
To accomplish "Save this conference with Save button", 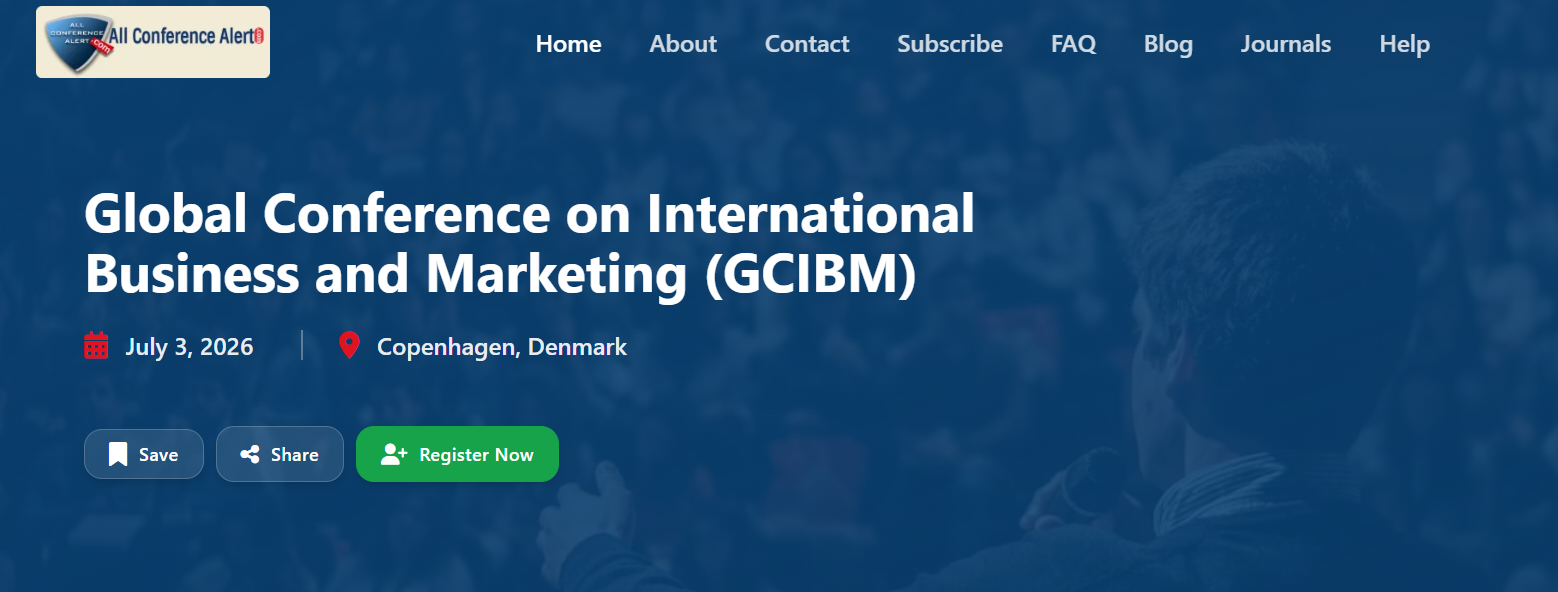I will coord(144,455).
